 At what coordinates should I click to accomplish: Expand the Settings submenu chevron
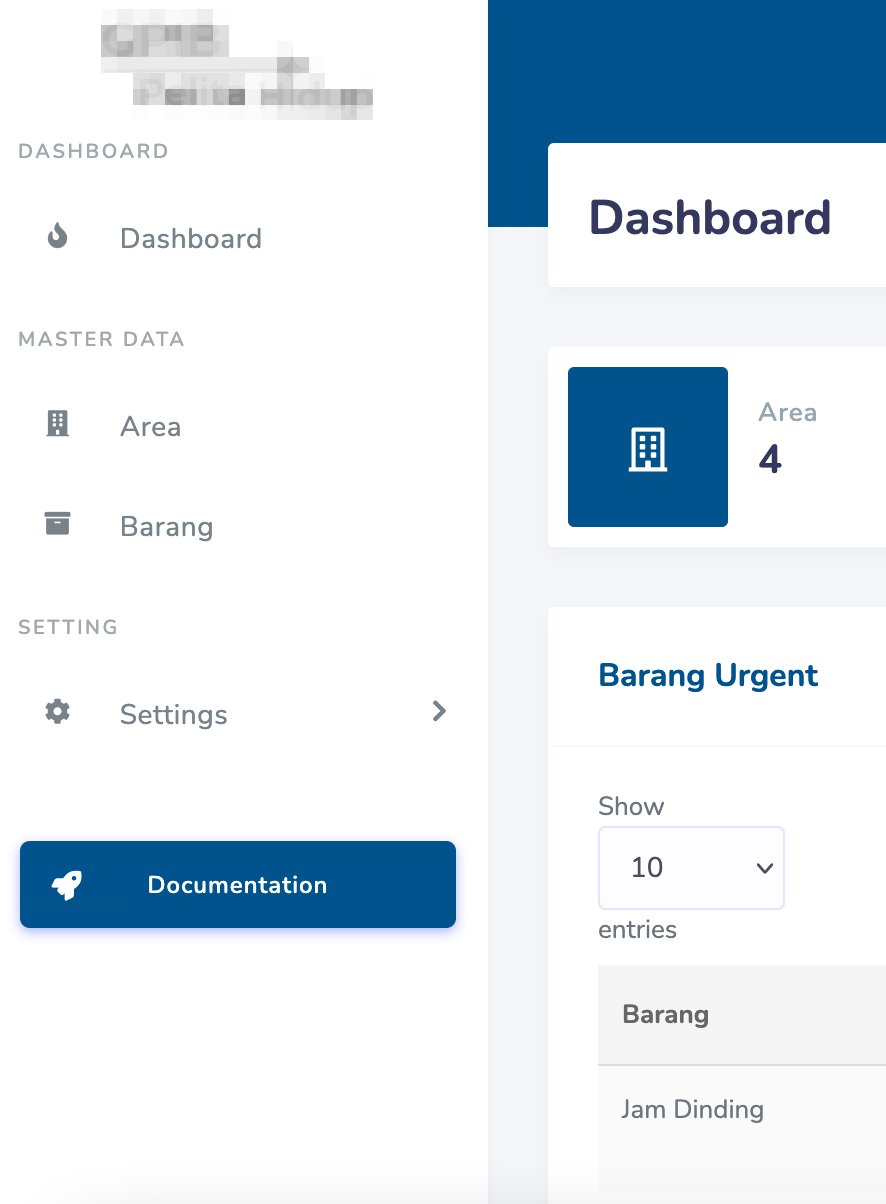pyautogui.click(x=438, y=711)
